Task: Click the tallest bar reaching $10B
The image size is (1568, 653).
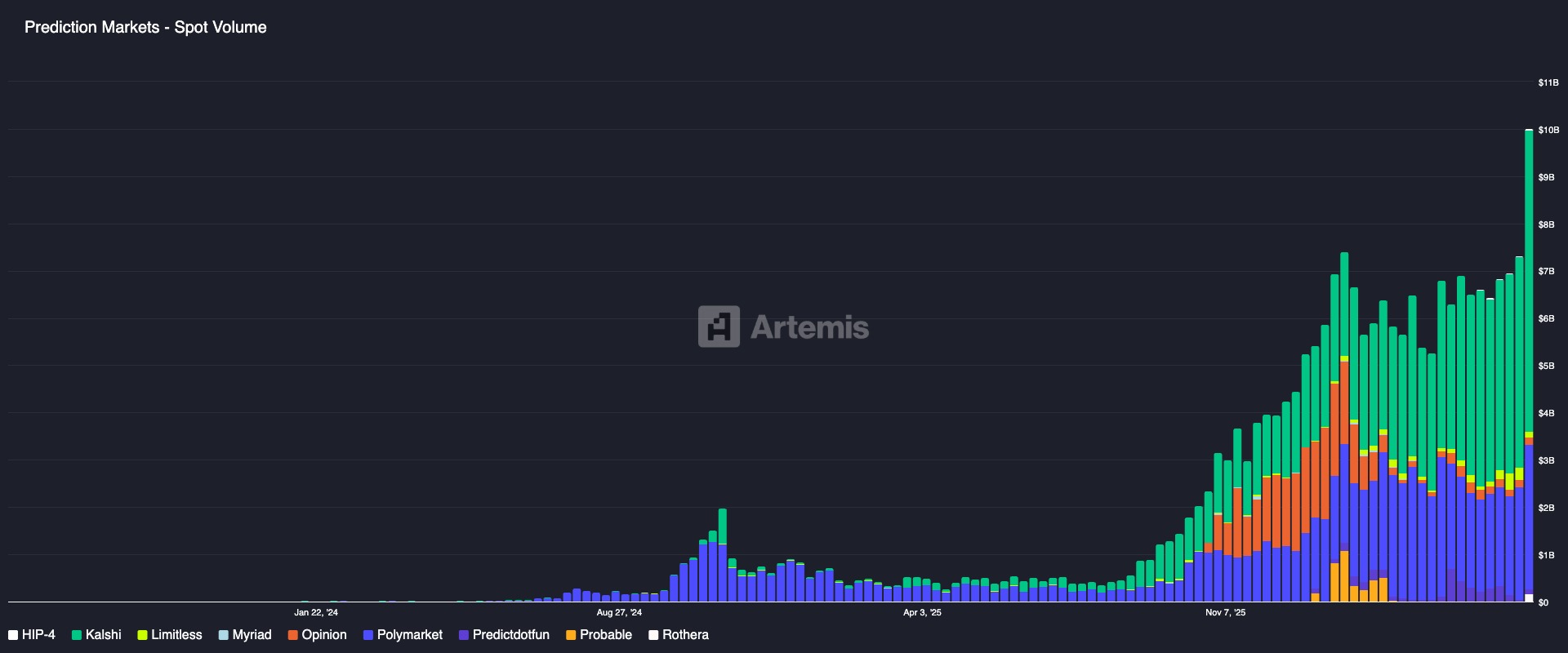Action: click(1529, 366)
